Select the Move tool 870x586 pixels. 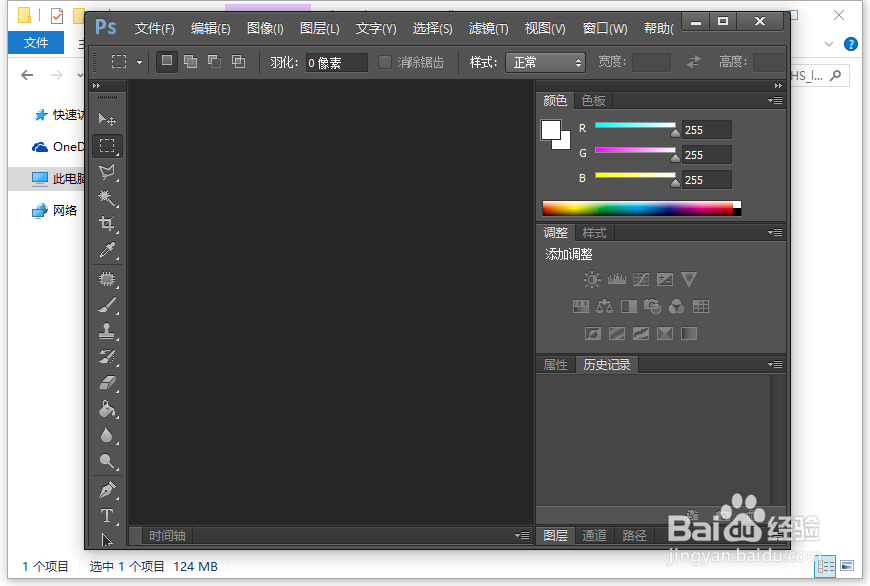point(107,119)
